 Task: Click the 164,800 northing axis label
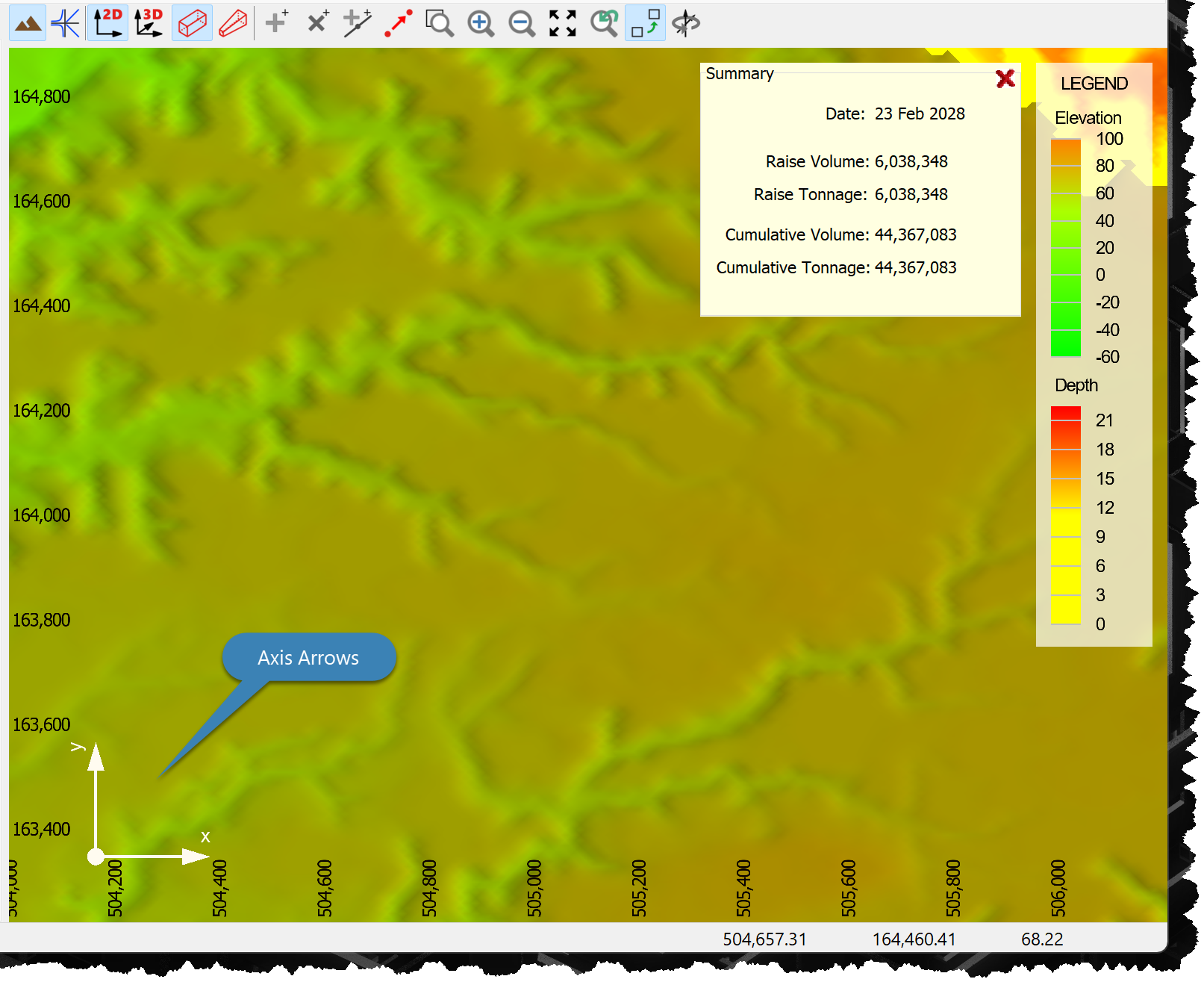coord(41,96)
